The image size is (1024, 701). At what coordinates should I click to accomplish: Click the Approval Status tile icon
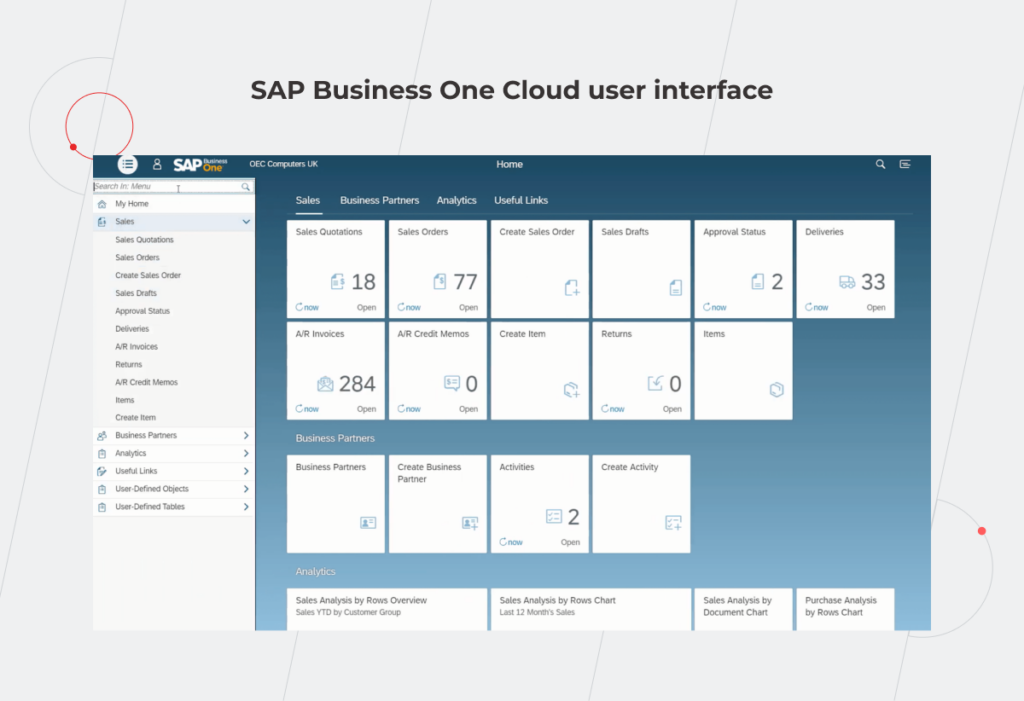tap(758, 282)
